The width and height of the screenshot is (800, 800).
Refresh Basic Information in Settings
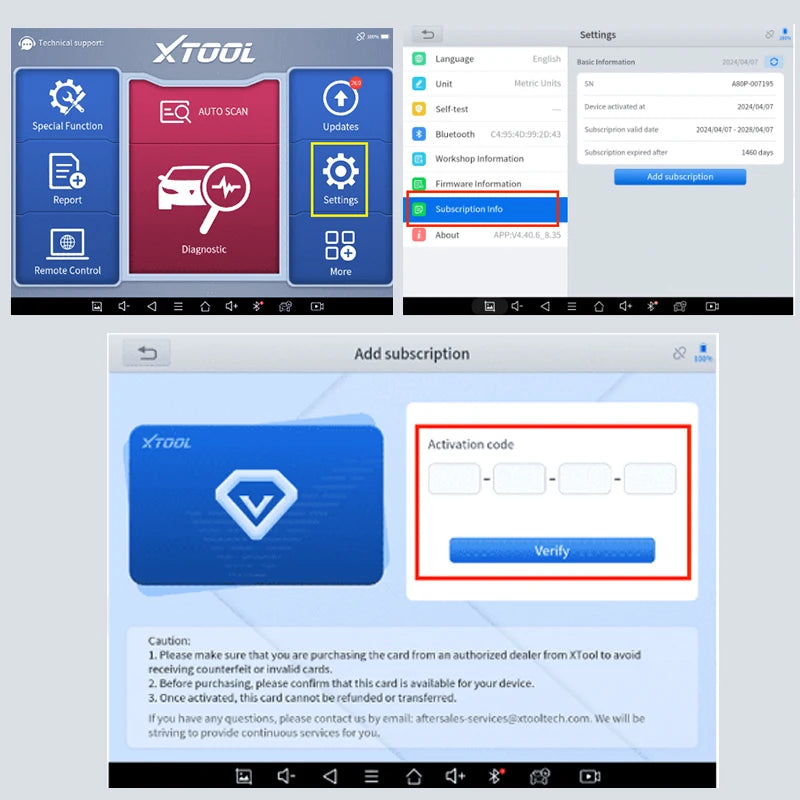pyautogui.click(x=774, y=62)
